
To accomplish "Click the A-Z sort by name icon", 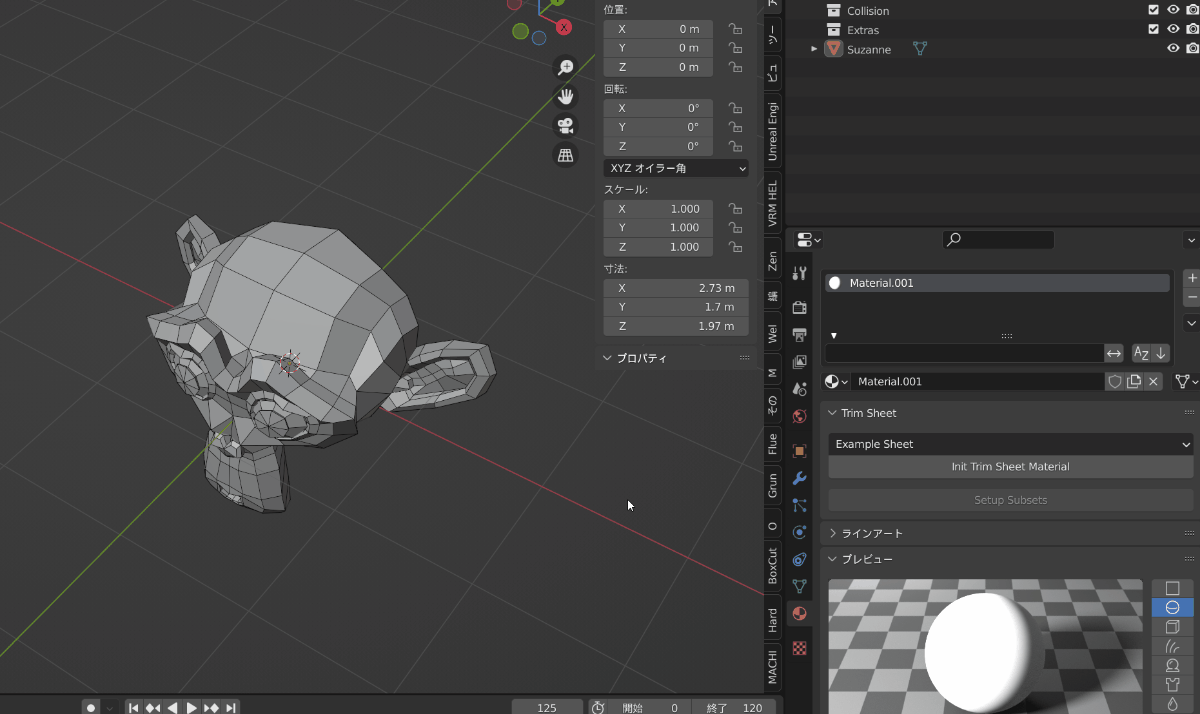I will [1141, 353].
